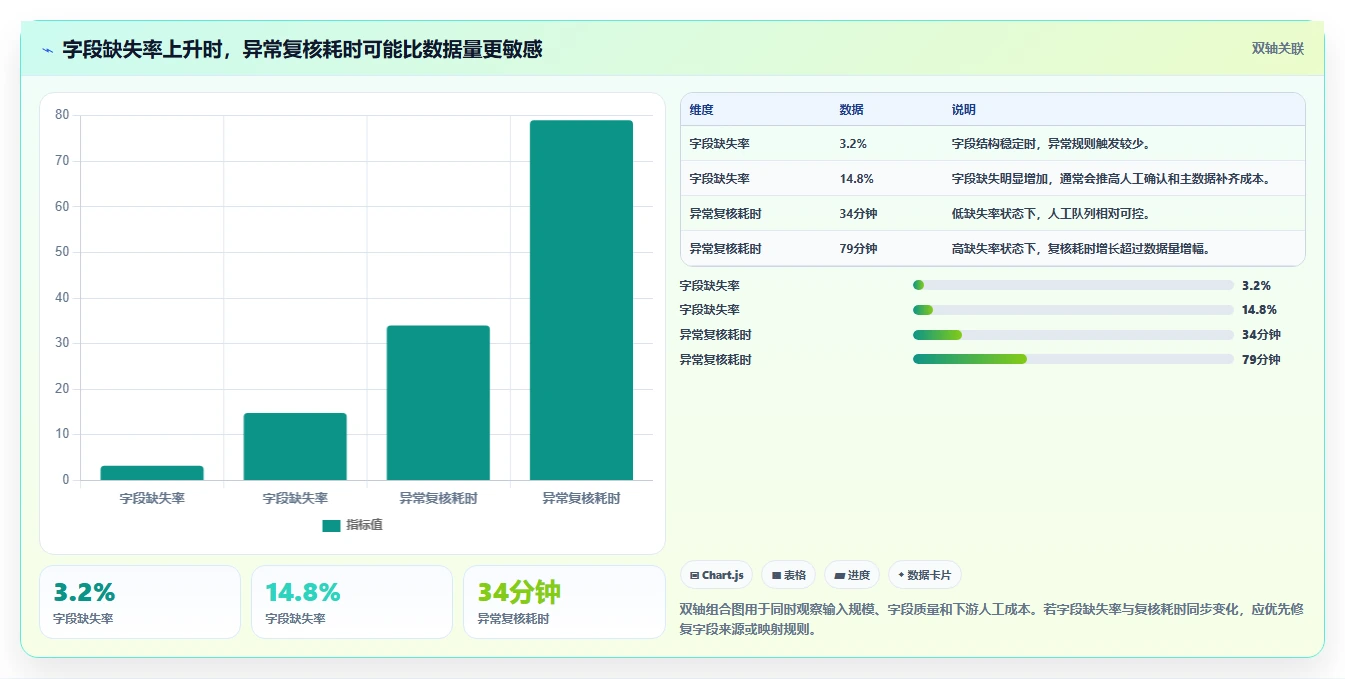Click the shortest chart bar near 3
The width and height of the screenshot is (1345, 679).
click(x=152, y=473)
